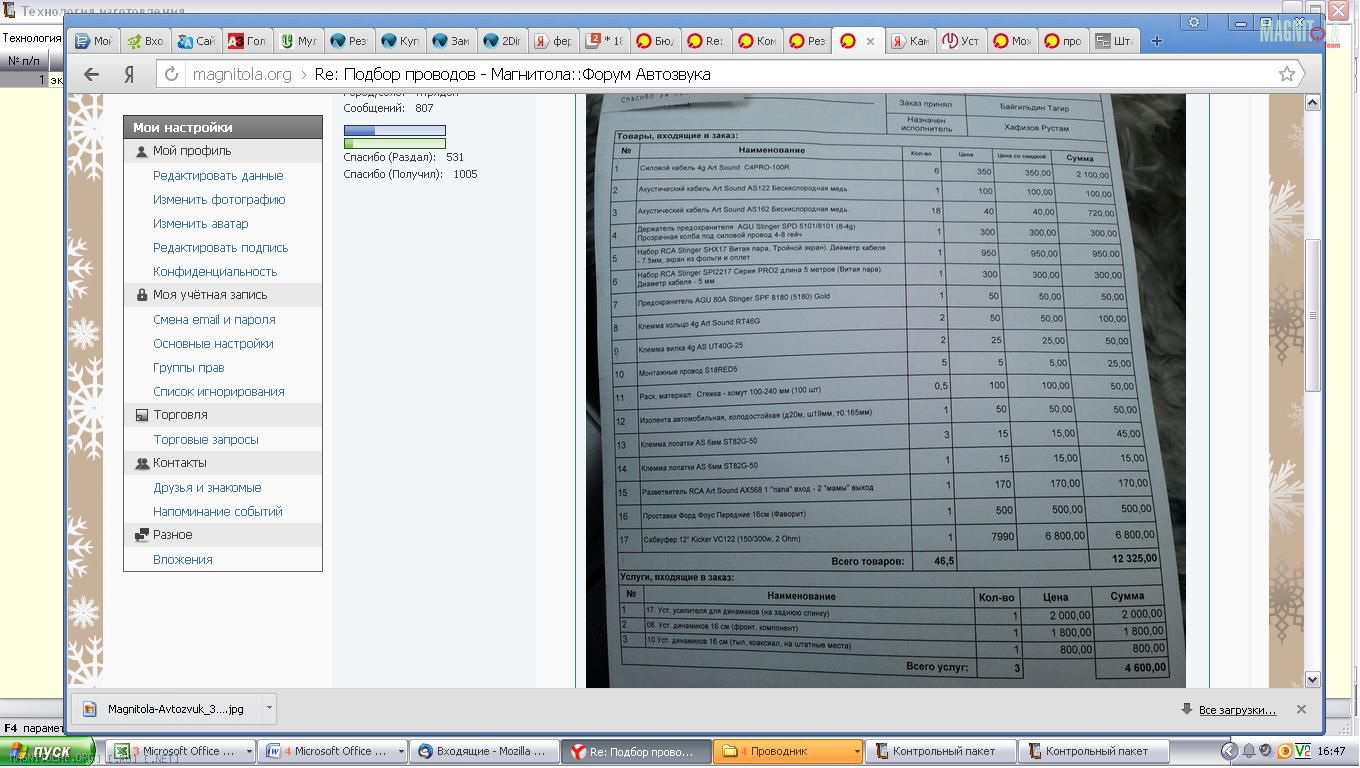1360x768 pixels.
Task: Switch to the 'Ком' forum tab
Action: (757, 41)
